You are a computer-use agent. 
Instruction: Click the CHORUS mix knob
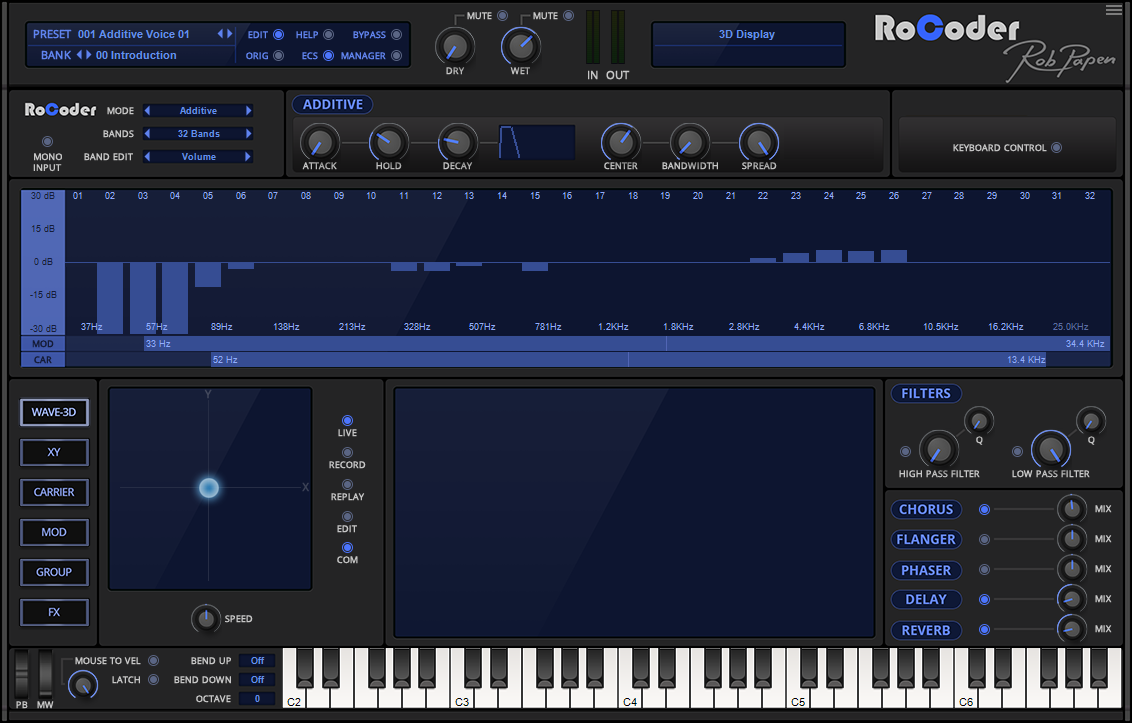coord(1071,509)
